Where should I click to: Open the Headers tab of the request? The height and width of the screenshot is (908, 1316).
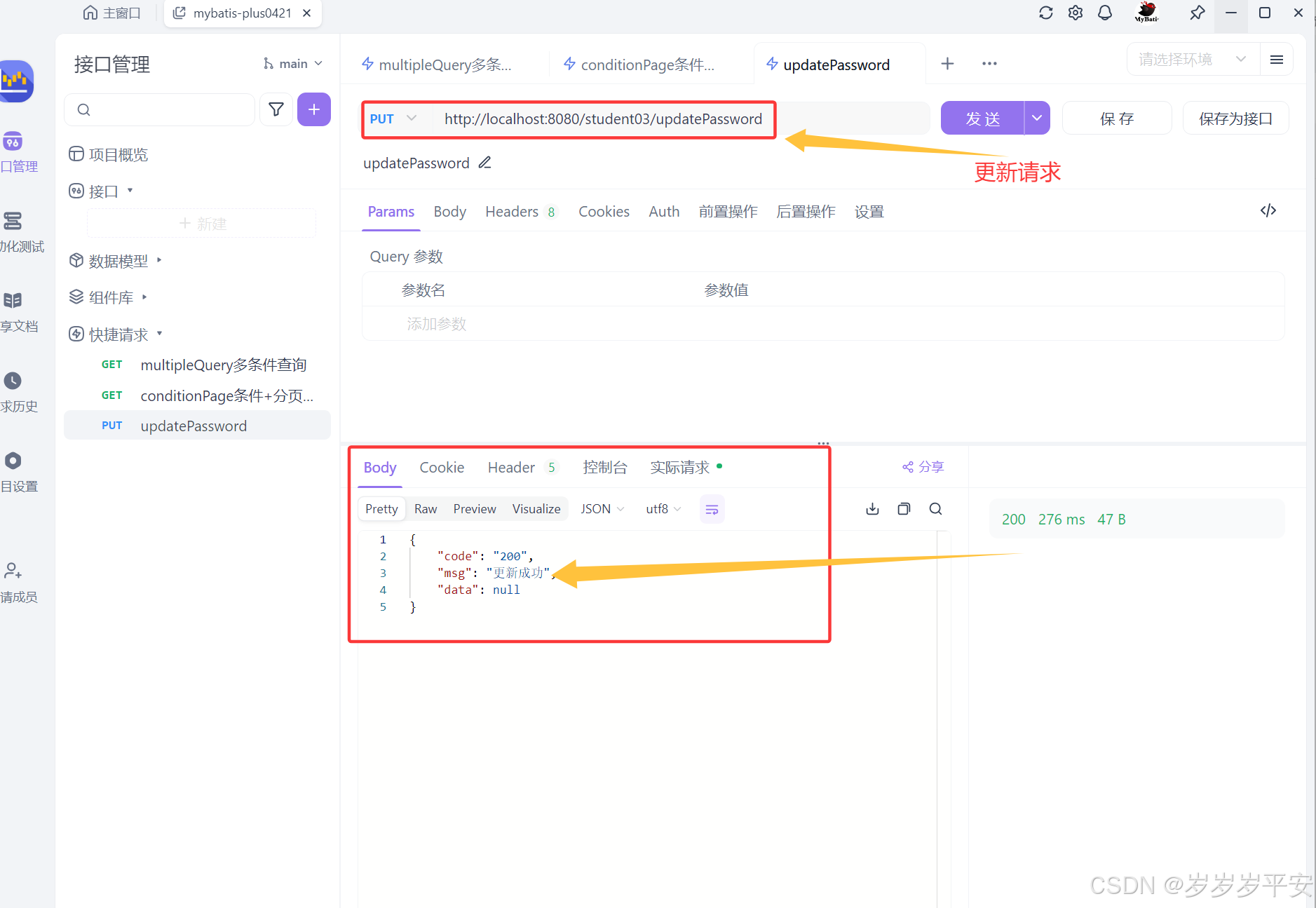513,211
